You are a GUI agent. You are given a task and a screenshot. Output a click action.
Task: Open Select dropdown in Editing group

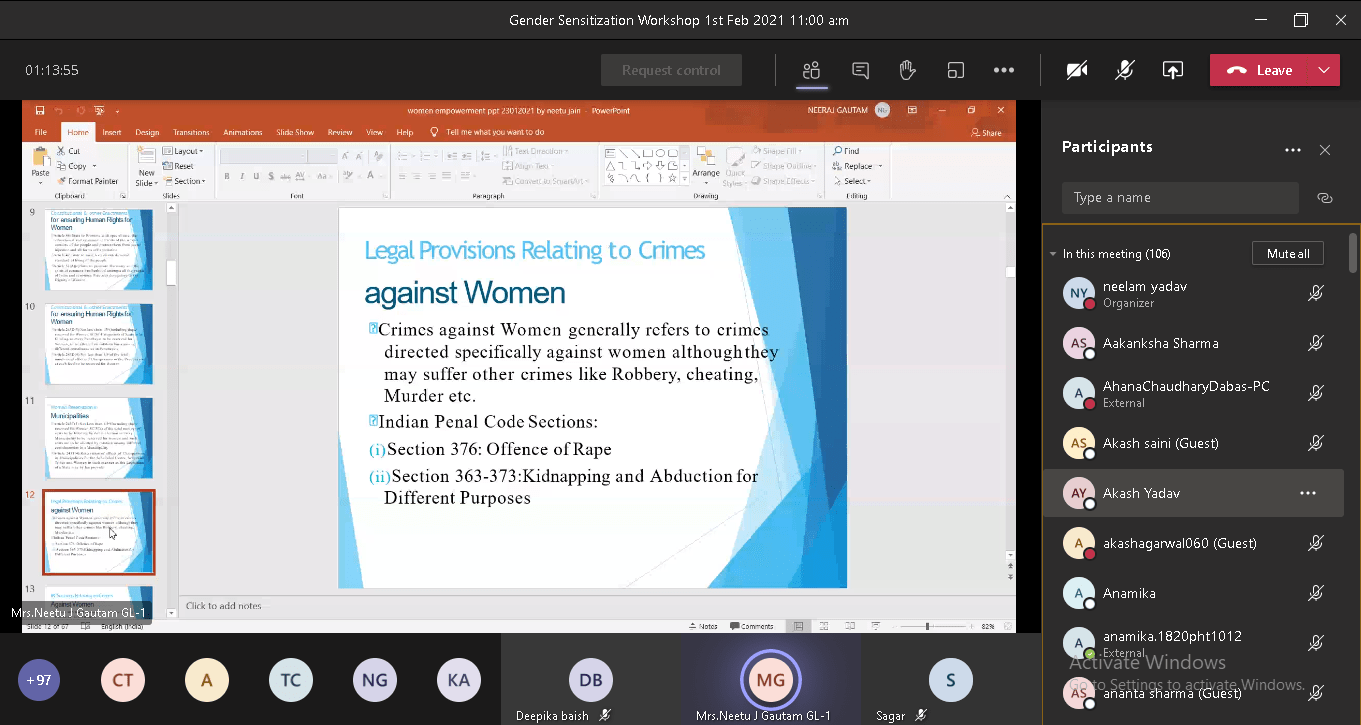(851, 181)
